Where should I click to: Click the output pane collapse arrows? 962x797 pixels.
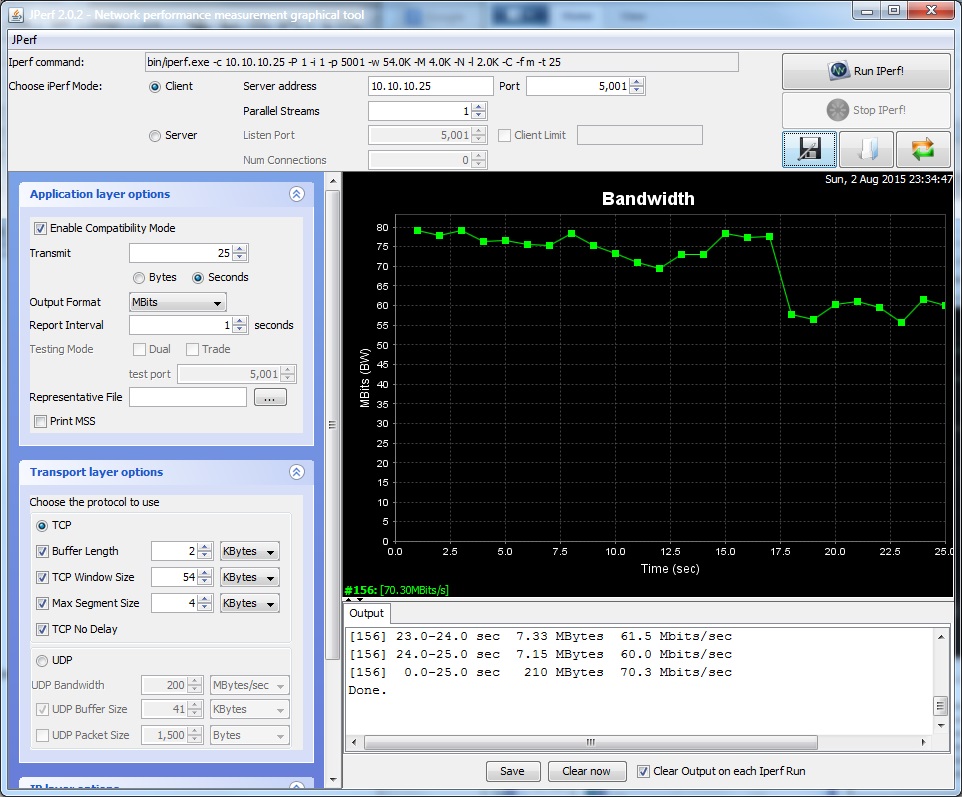[353, 599]
